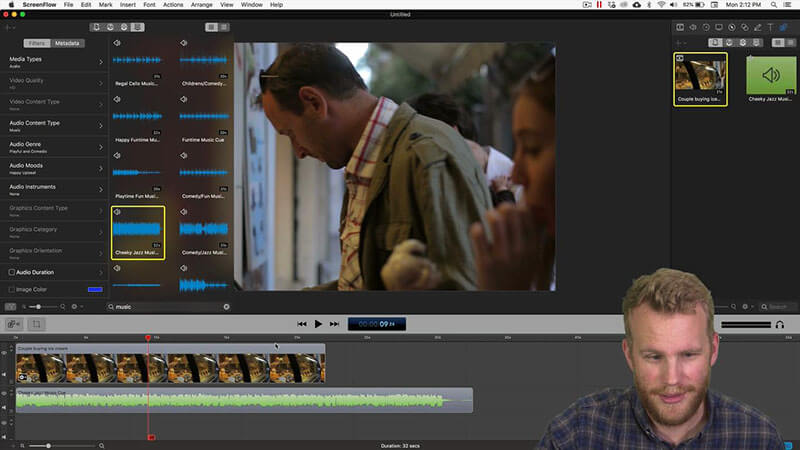
Task: Open the Annotations pencil inspector tab
Action: click(x=758, y=27)
